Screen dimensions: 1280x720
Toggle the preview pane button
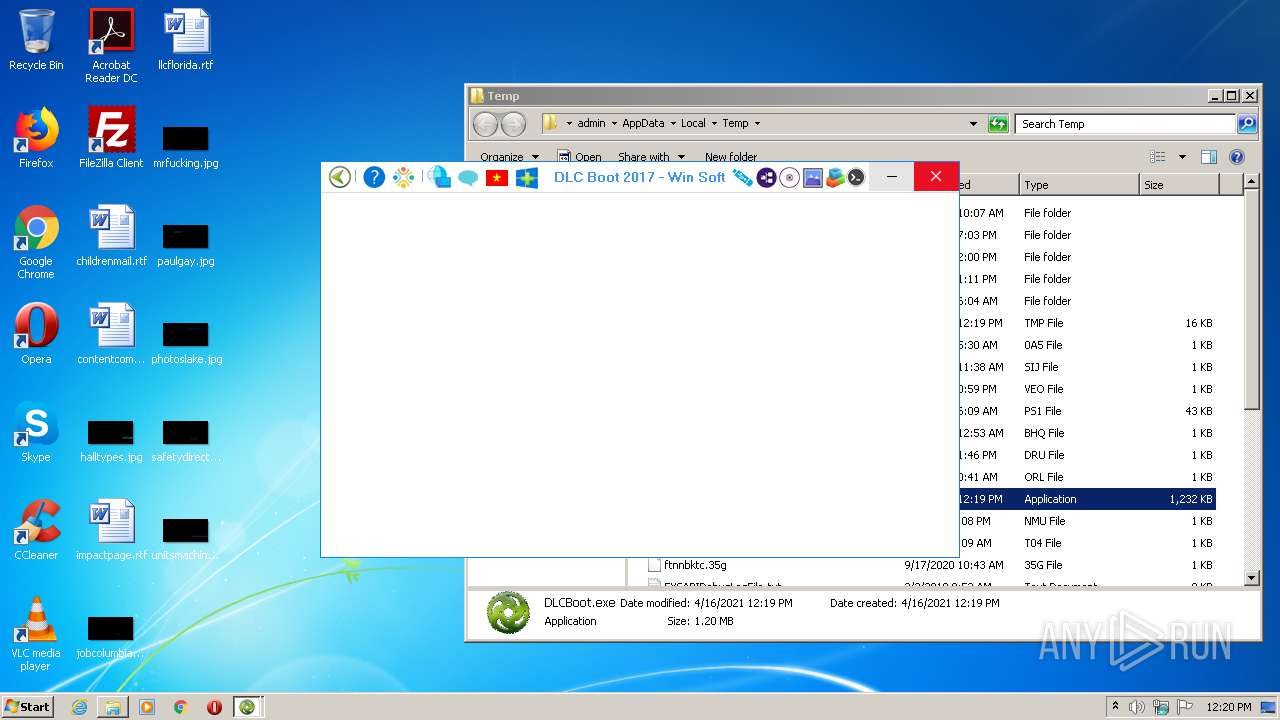(x=1209, y=157)
